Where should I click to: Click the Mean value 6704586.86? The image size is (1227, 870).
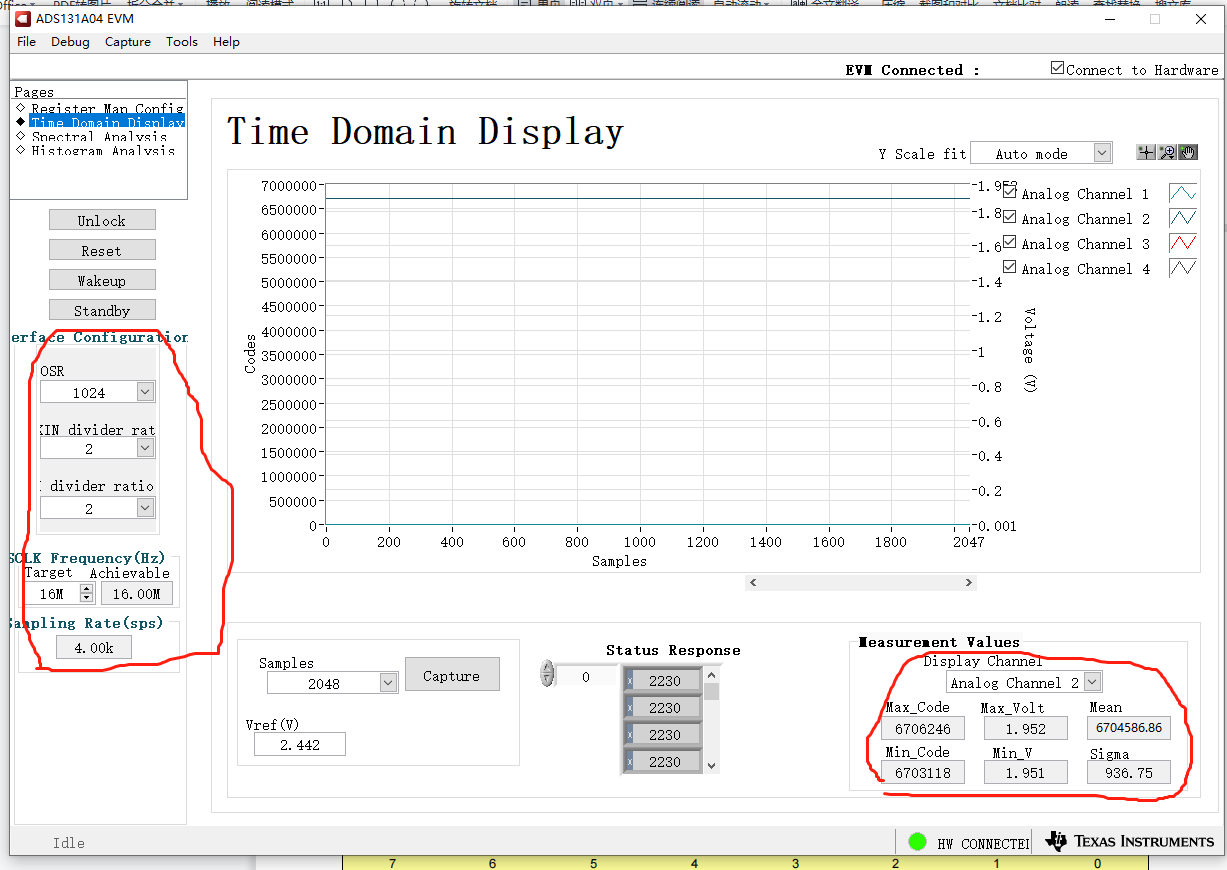pyautogui.click(x=1129, y=727)
